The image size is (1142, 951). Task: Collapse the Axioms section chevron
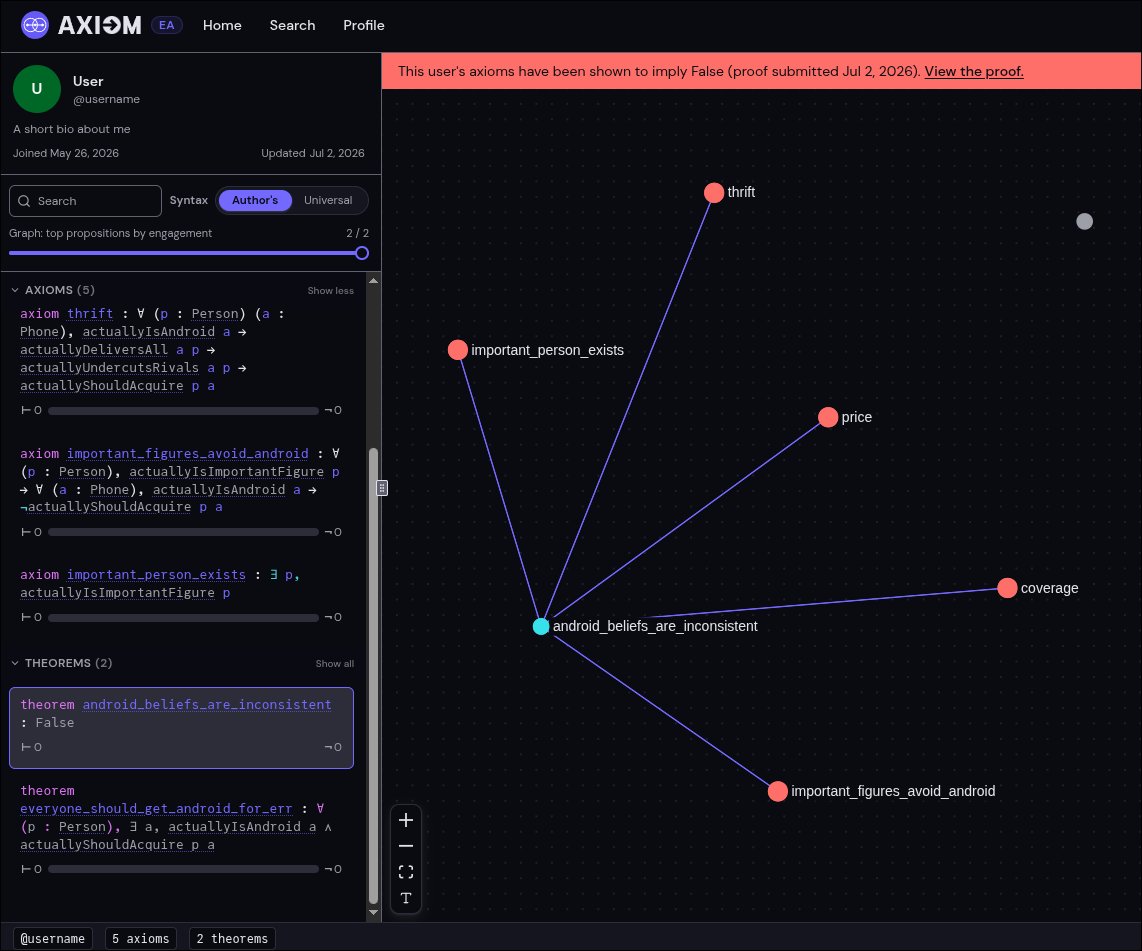(15, 290)
